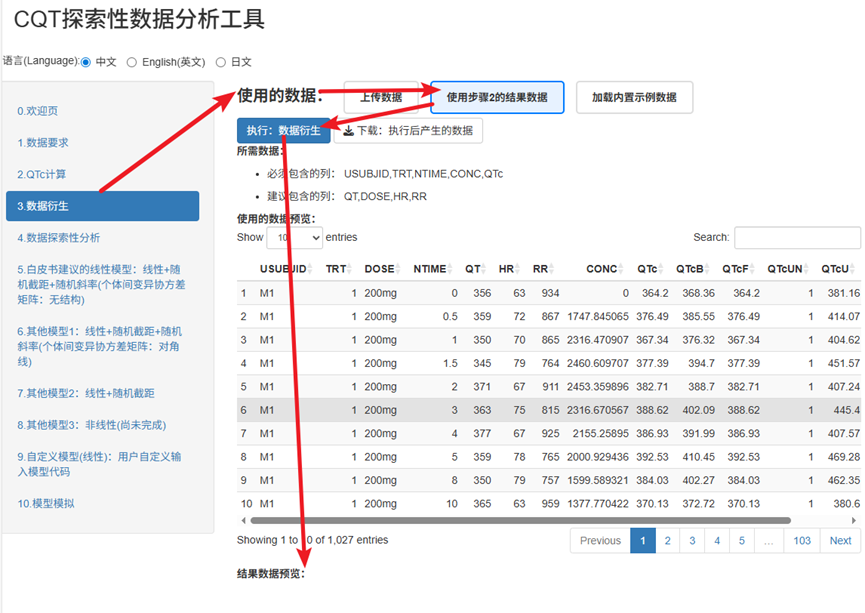The height and width of the screenshot is (613, 865).
Task: Select the English(英文) language option
Action: coord(132,62)
